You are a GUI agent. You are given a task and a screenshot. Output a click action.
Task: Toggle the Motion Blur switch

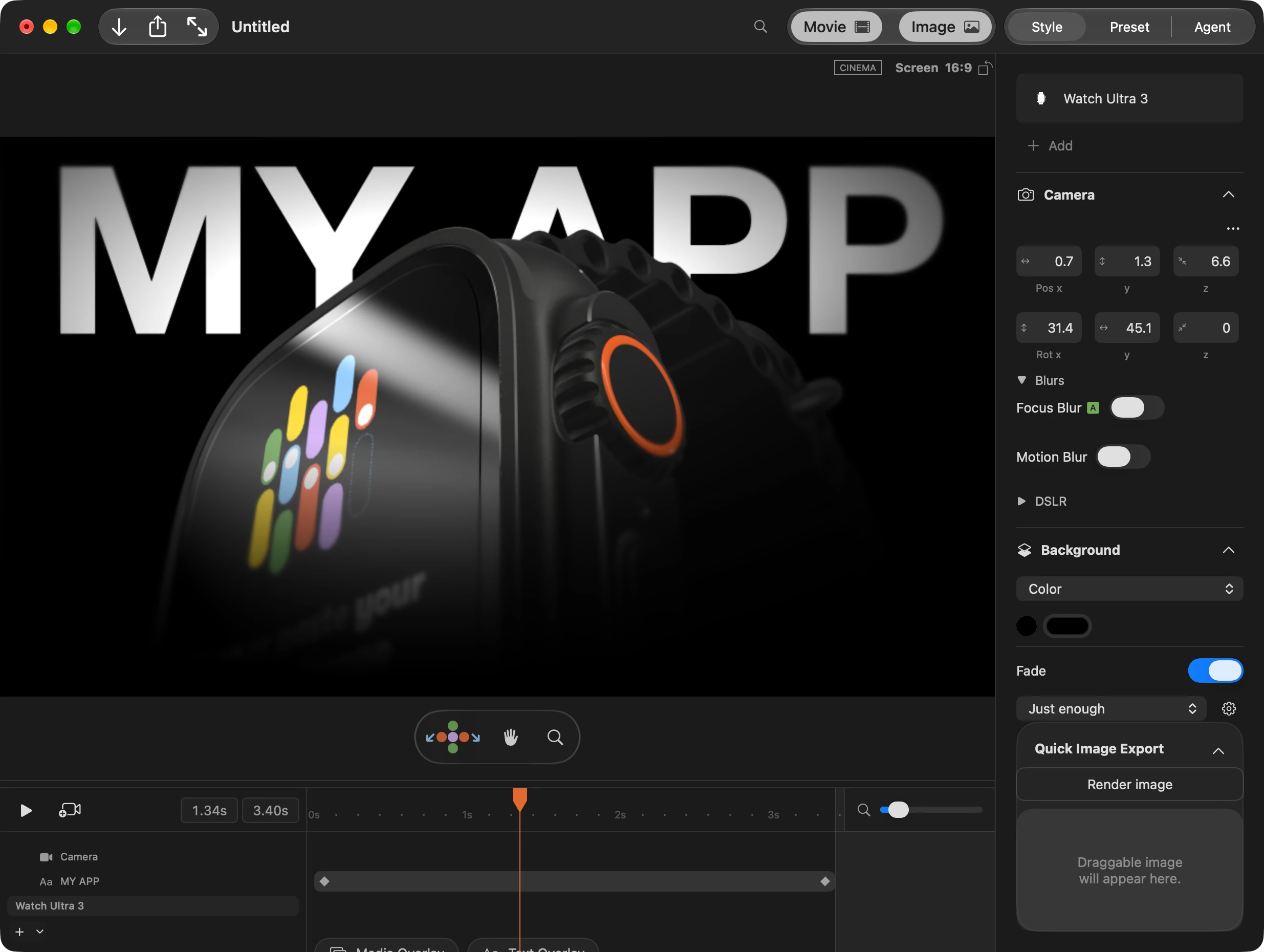(1123, 457)
